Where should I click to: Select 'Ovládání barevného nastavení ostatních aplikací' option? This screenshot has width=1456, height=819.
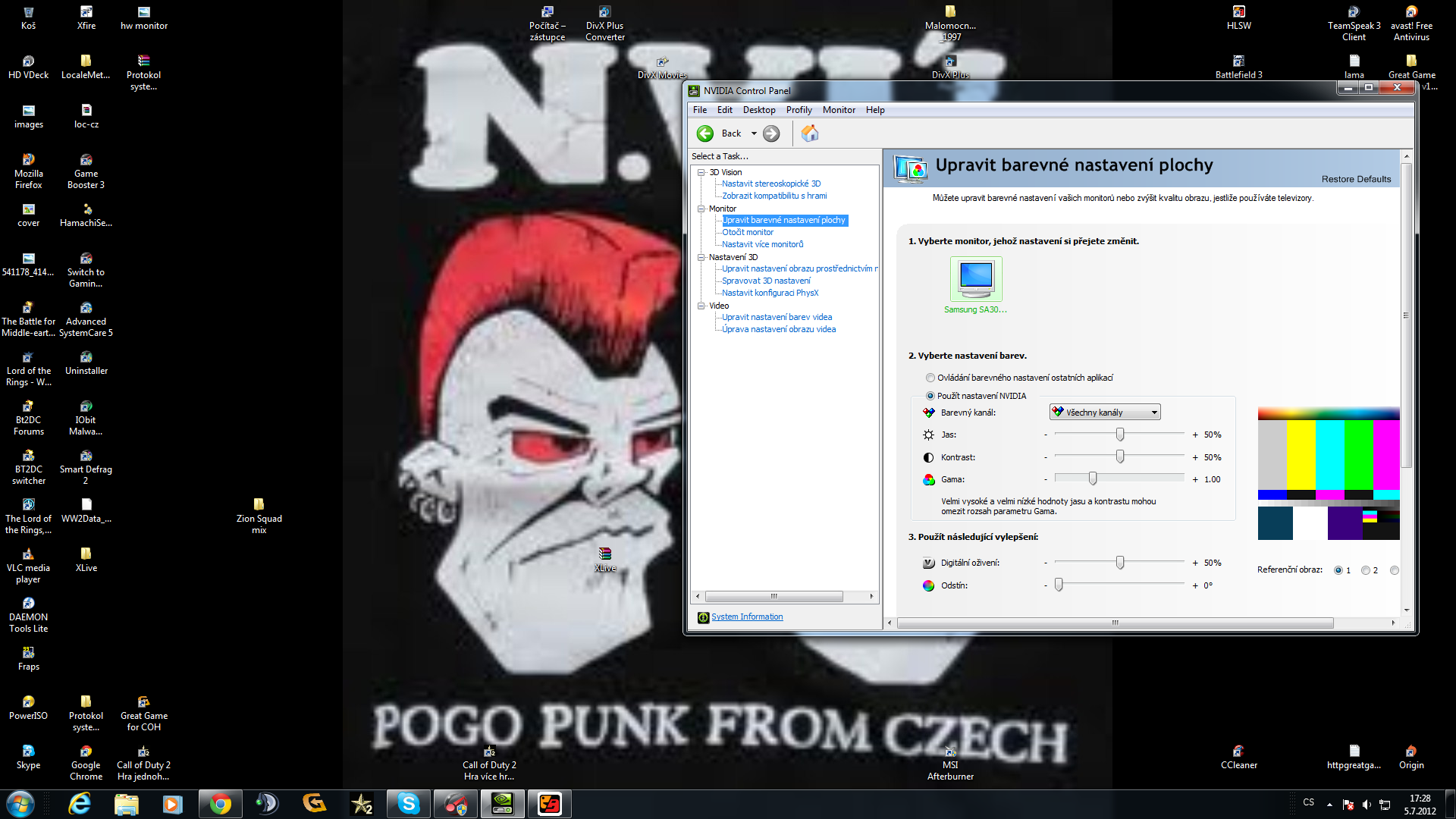tap(930, 378)
